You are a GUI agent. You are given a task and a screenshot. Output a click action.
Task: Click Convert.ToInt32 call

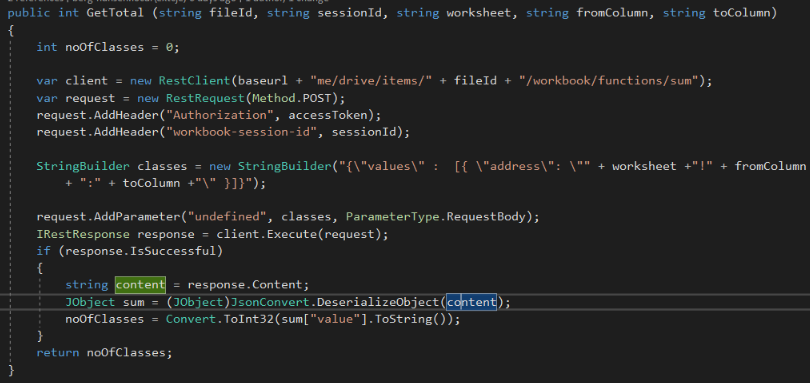coord(220,319)
